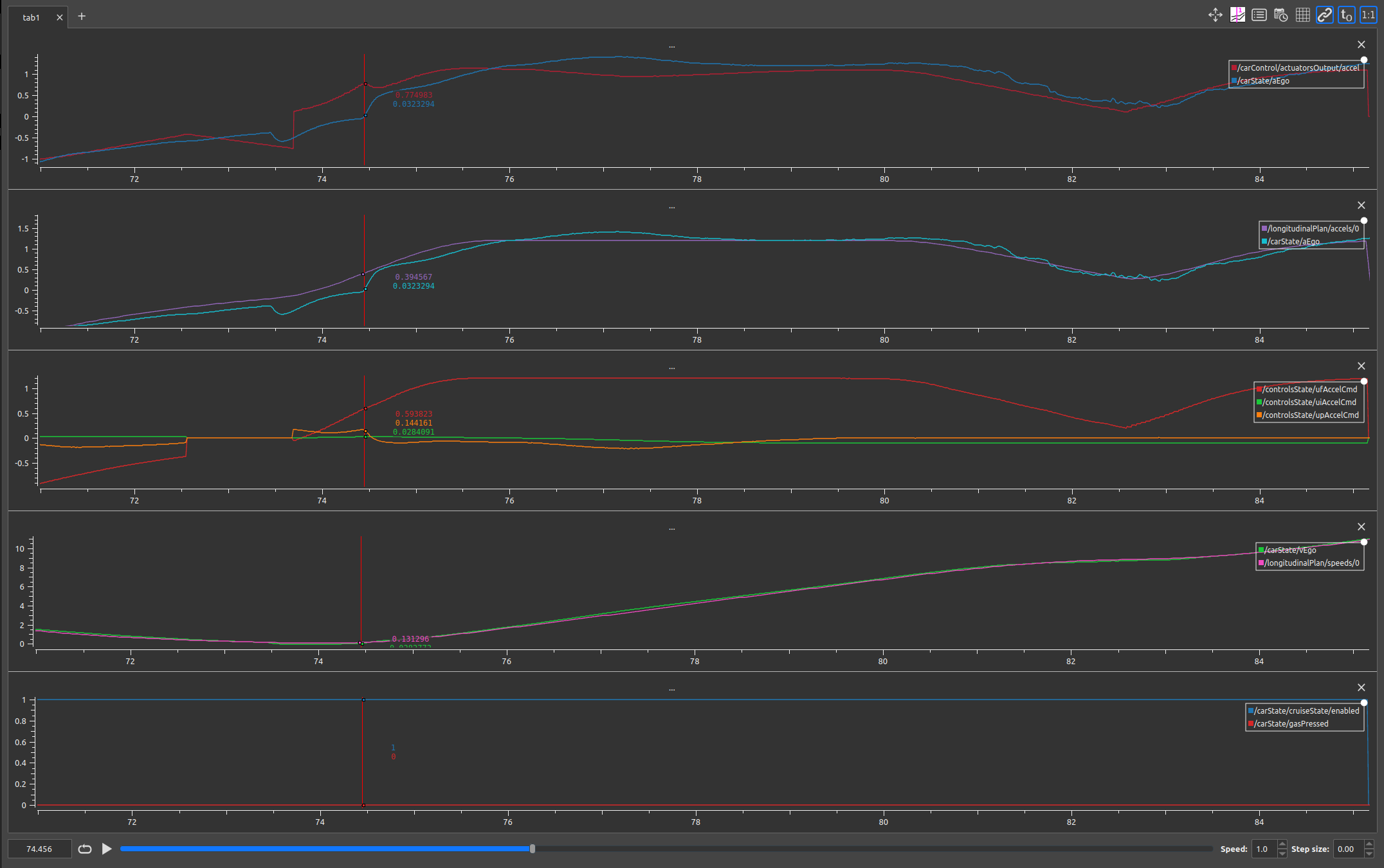
Task: Decrease the Step size with down arrow
Action: [x=1369, y=853]
